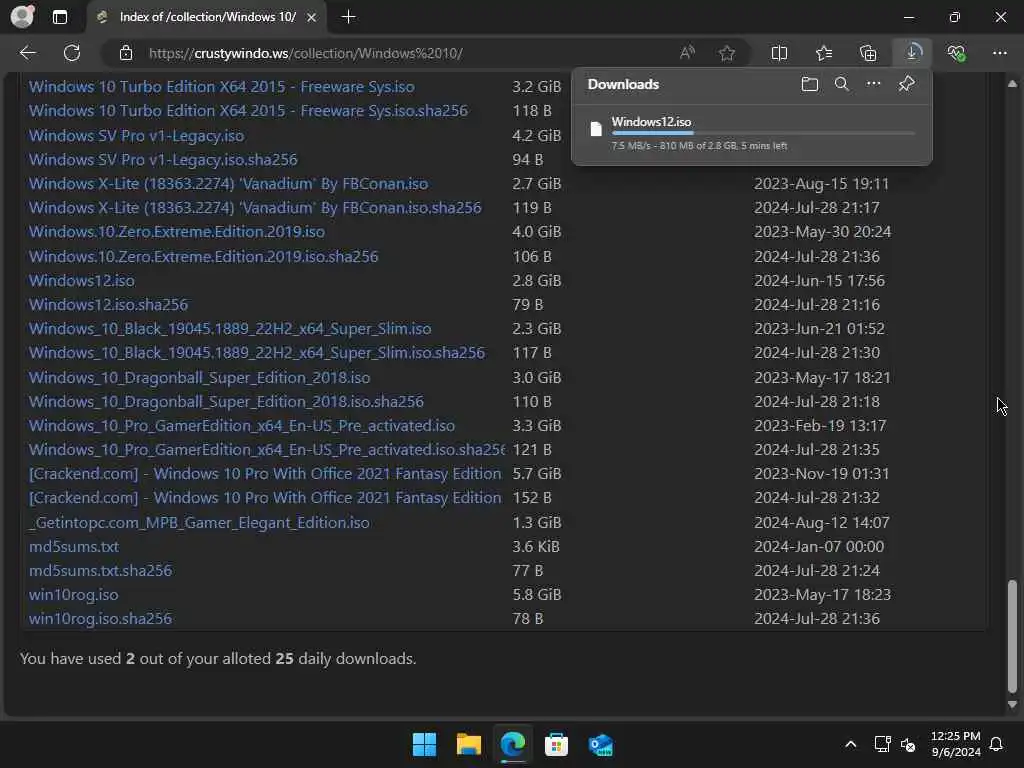Open Read aloud in address bar

687,53
